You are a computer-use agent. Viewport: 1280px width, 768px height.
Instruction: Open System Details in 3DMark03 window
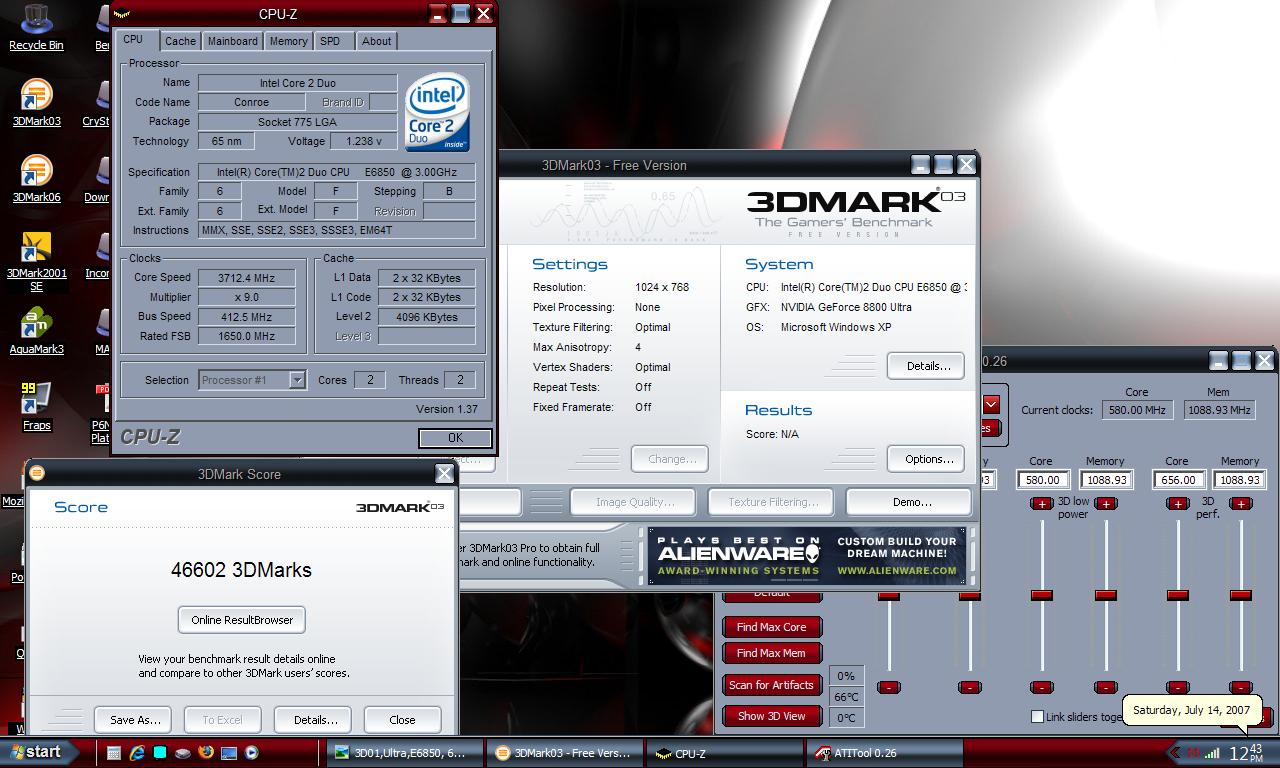pos(926,366)
